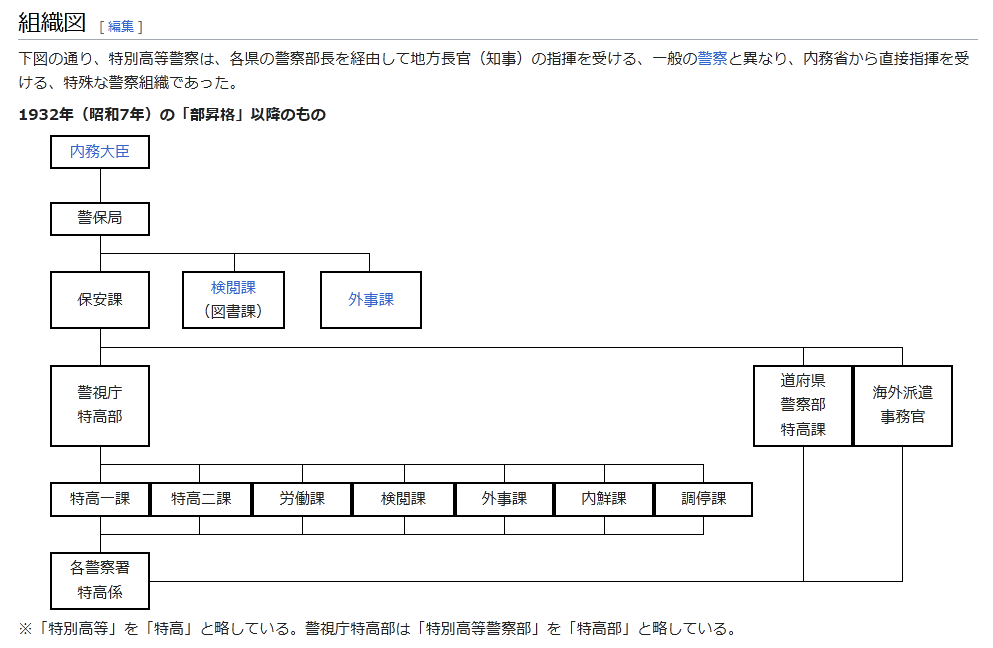The image size is (993, 648).
Task: Click the 調停課 box
Action: (x=703, y=499)
